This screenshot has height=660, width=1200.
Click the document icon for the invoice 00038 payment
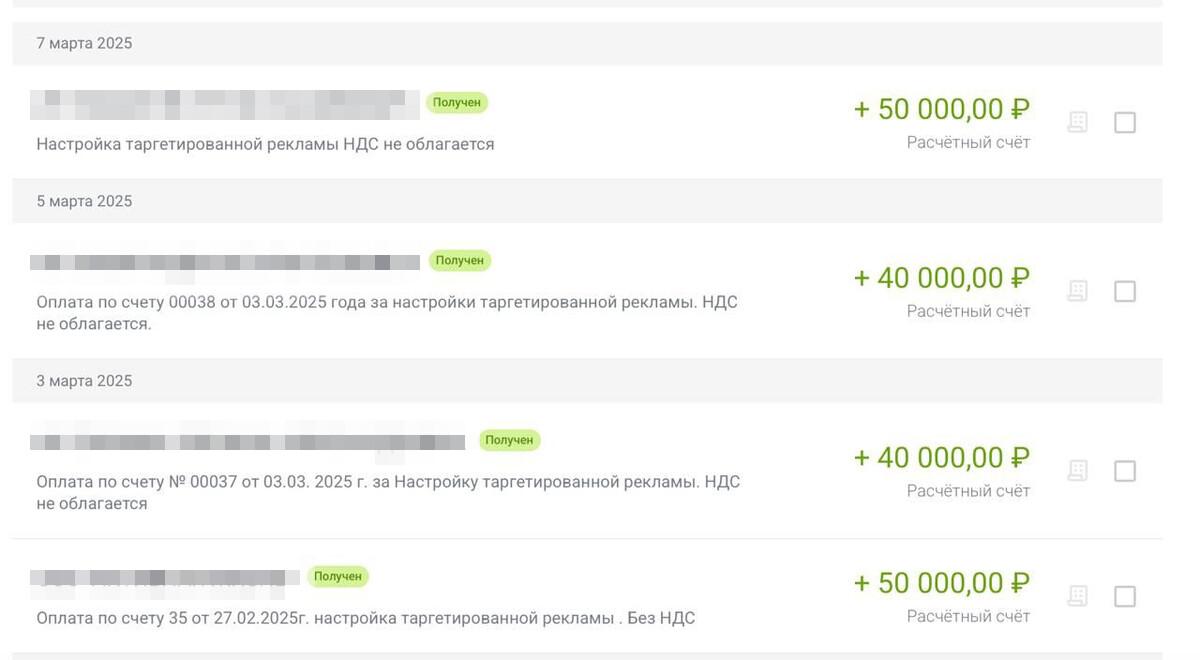tap(1077, 291)
